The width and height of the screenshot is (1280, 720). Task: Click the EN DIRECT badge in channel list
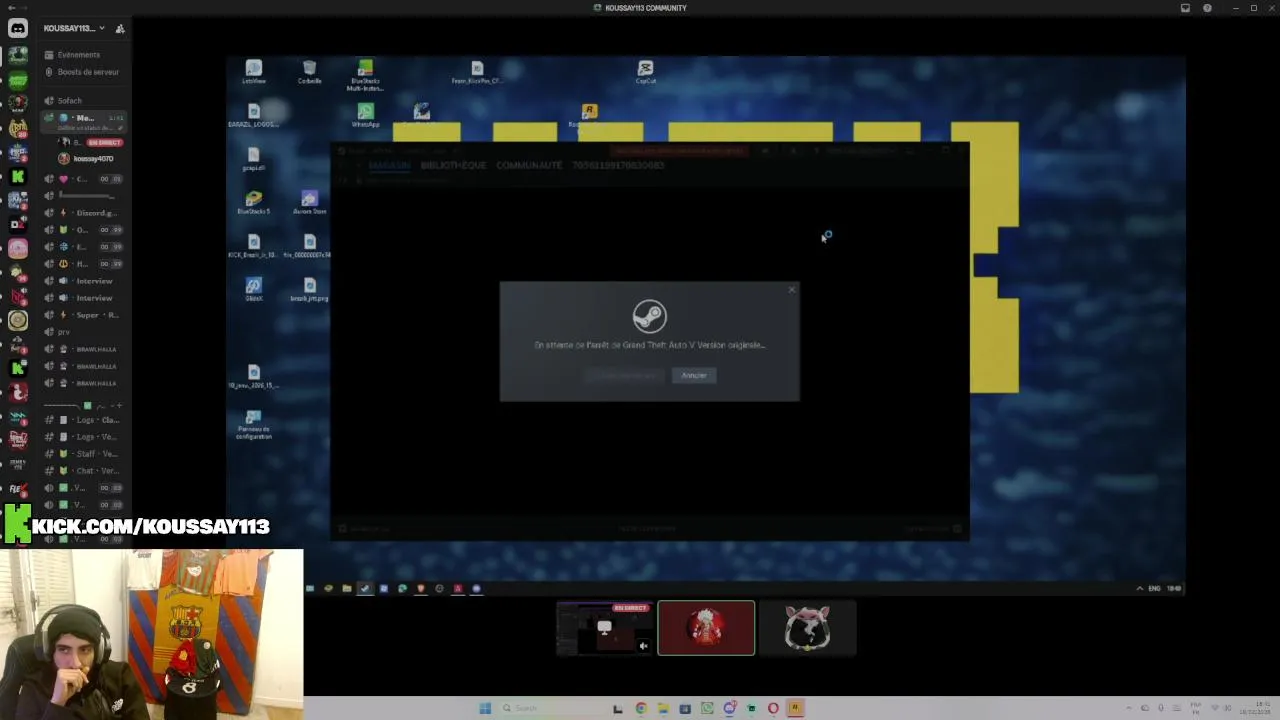(105, 143)
